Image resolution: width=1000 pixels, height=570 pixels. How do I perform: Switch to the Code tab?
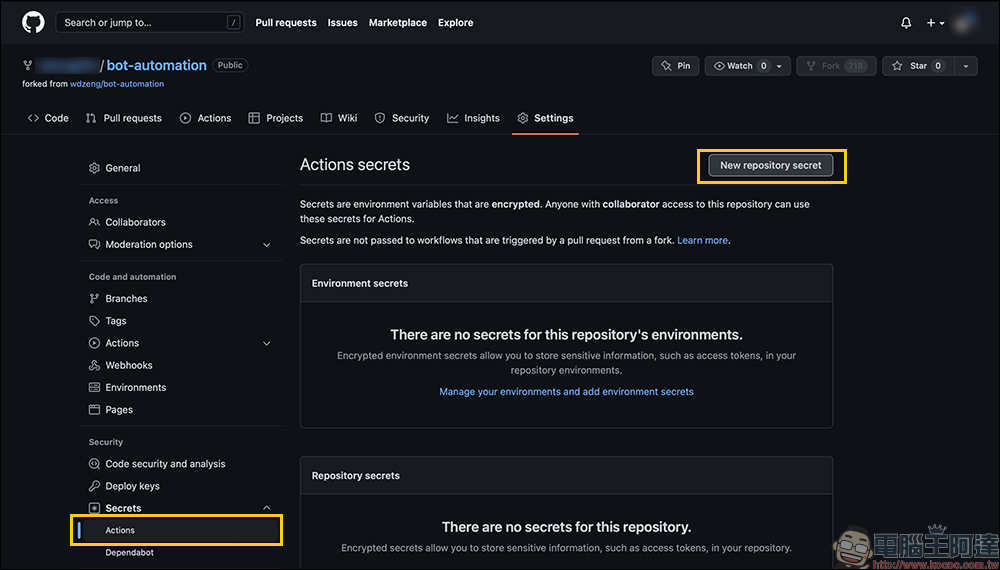pyautogui.click(x=48, y=118)
